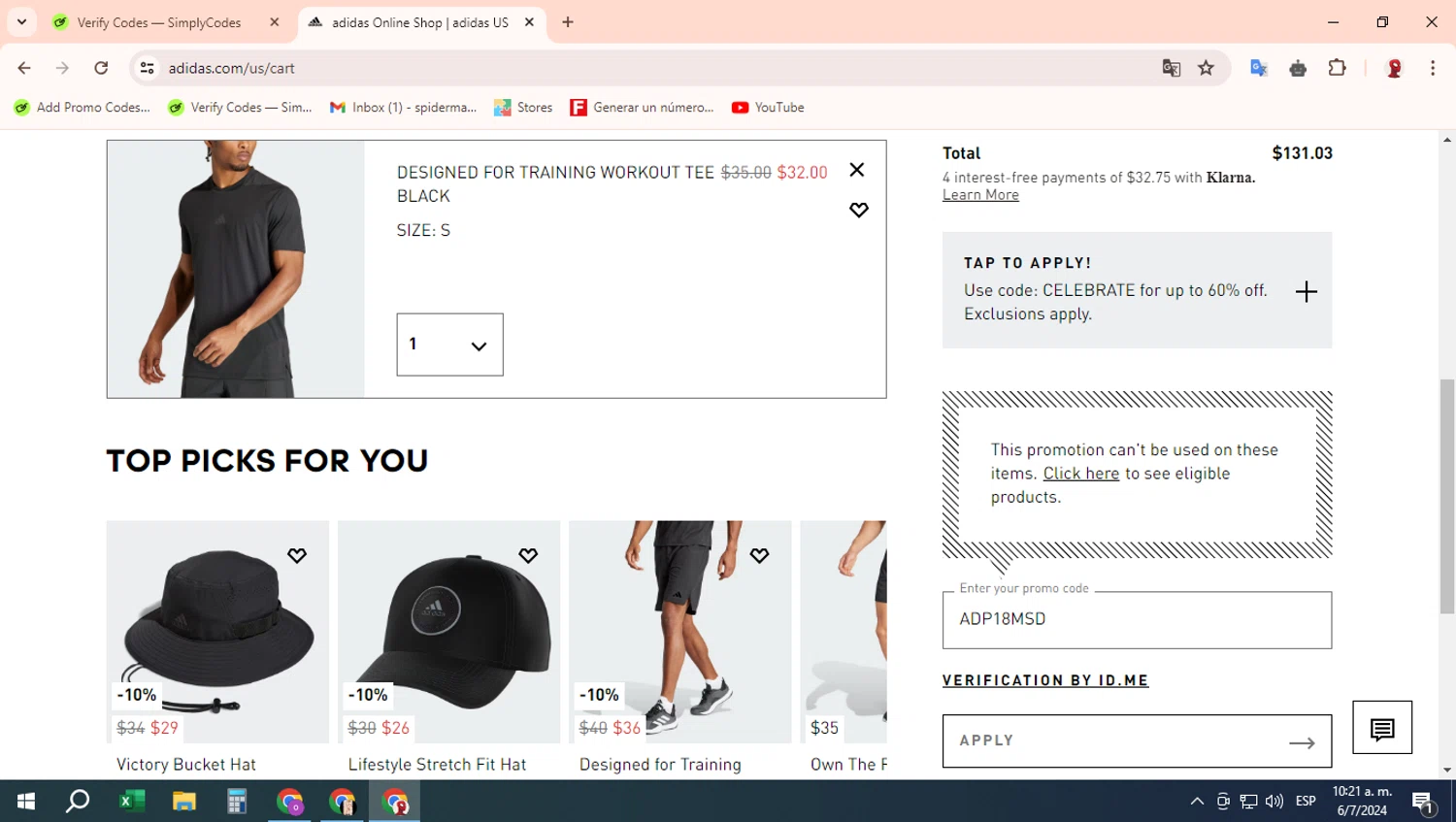Focus the promo code input field
The image size is (1456, 822).
click(1137, 620)
